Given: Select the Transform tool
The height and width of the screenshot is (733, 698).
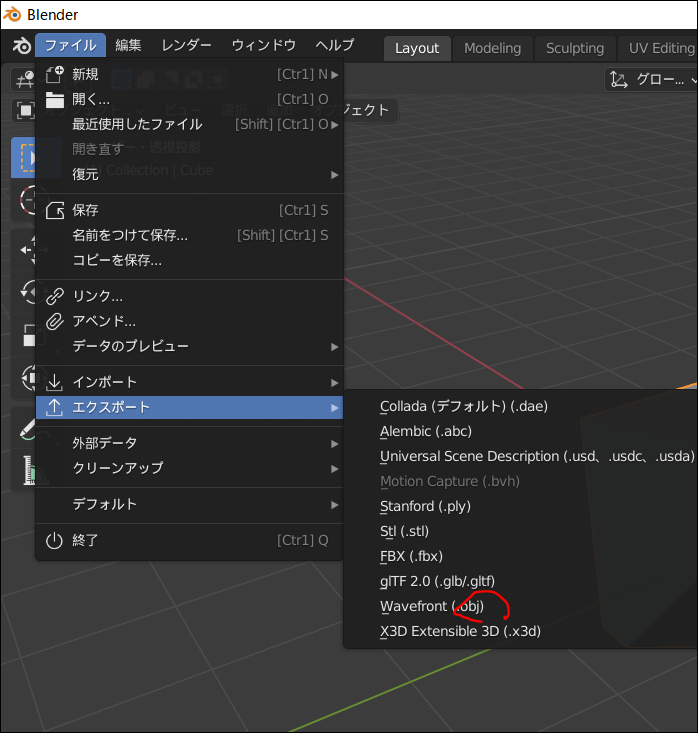Looking at the screenshot, I should click(29, 377).
